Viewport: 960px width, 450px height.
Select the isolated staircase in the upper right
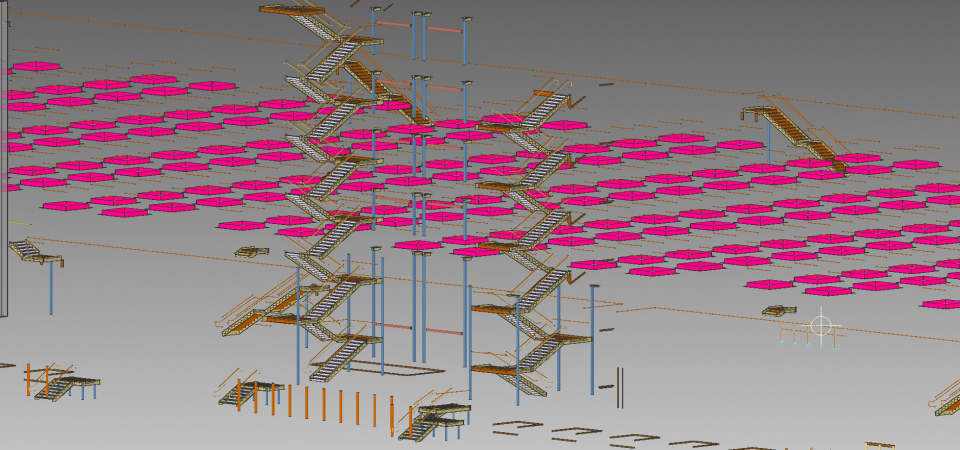[x=794, y=129]
